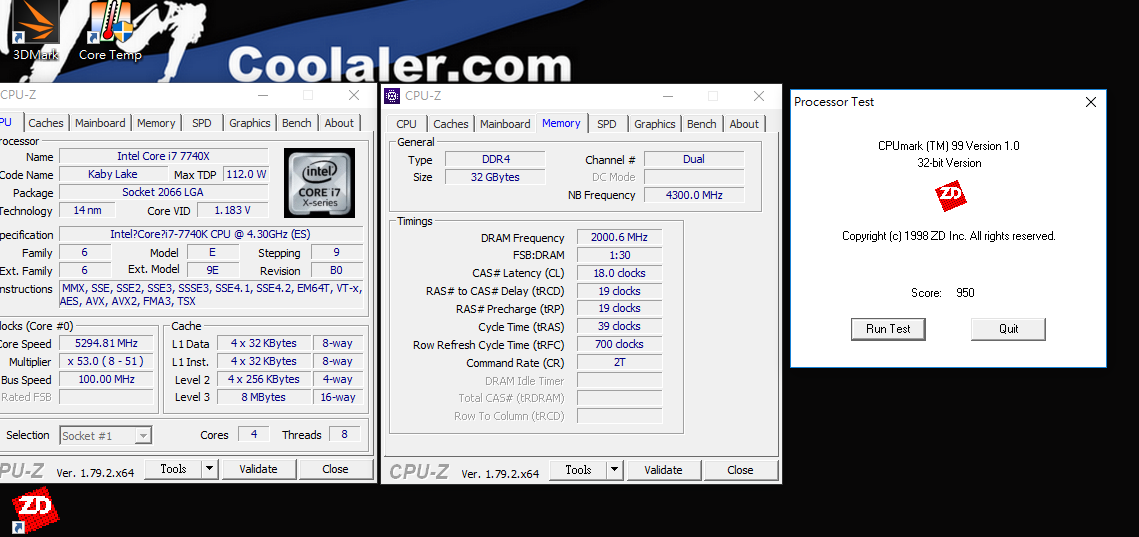Open Mainboard tab in left CPU-Z window
The width and height of the screenshot is (1139, 537).
click(x=100, y=123)
